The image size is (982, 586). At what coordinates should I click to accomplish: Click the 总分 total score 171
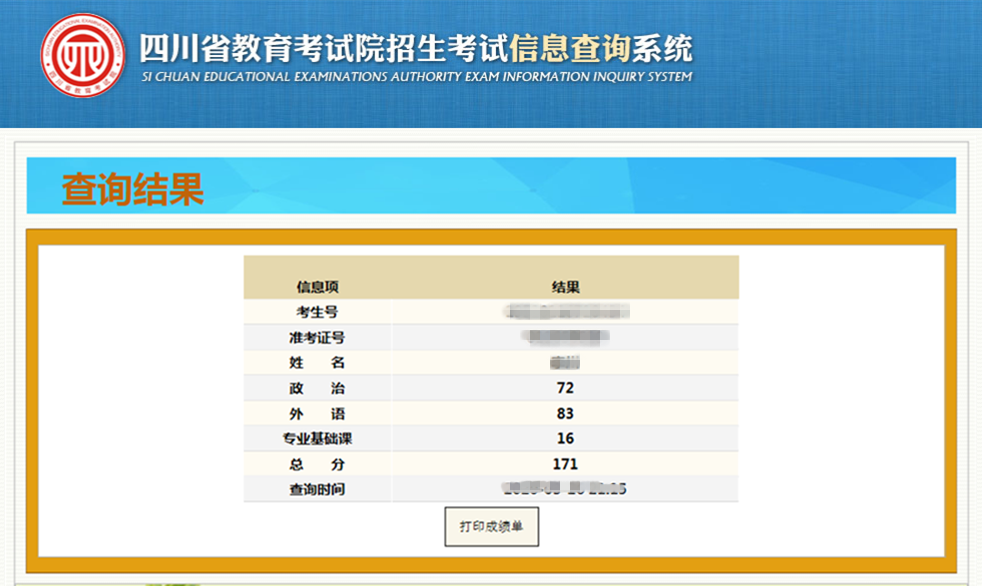coord(564,464)
